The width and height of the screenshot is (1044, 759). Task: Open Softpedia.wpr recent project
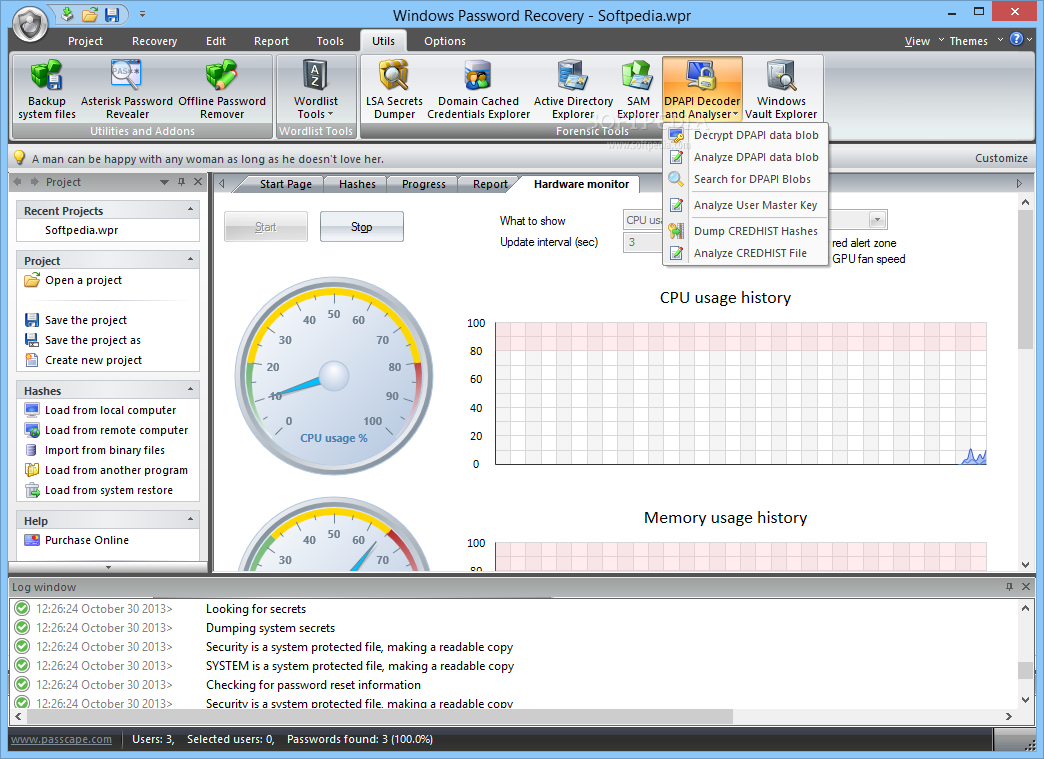81,230
